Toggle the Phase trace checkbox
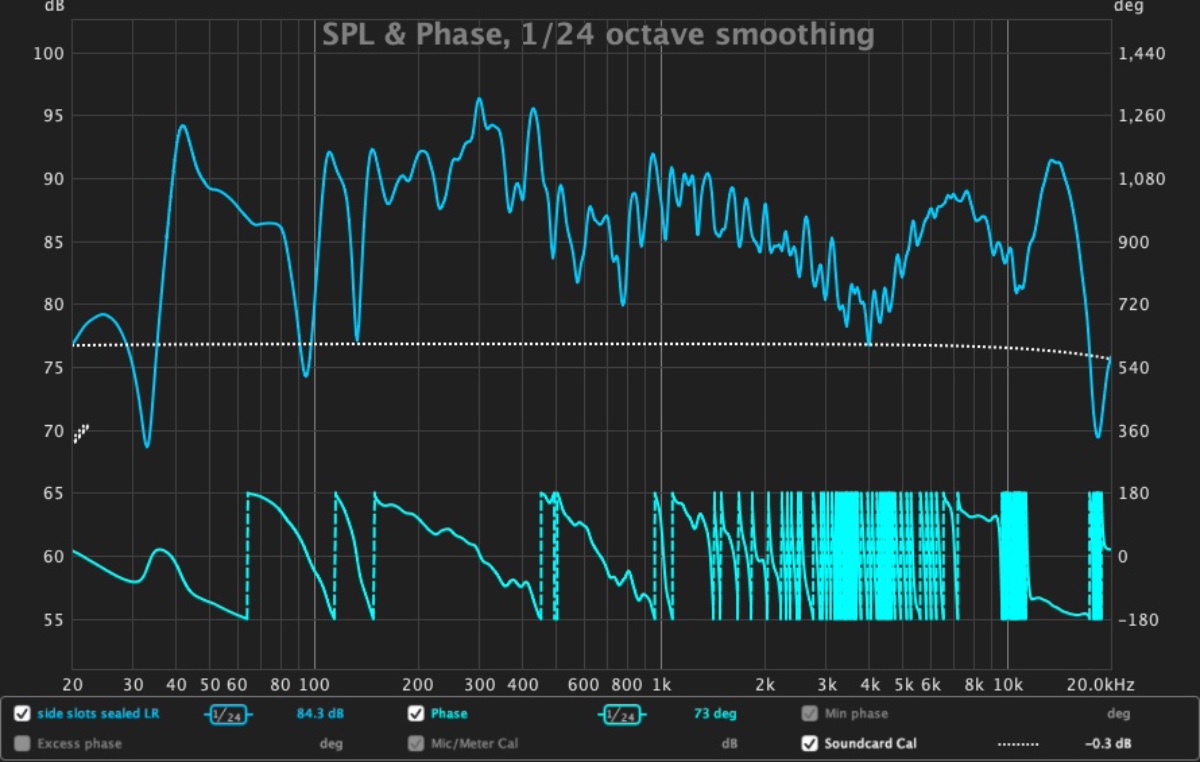The height and width of the screenshot is (762, 1200). (x=416, y=714)
